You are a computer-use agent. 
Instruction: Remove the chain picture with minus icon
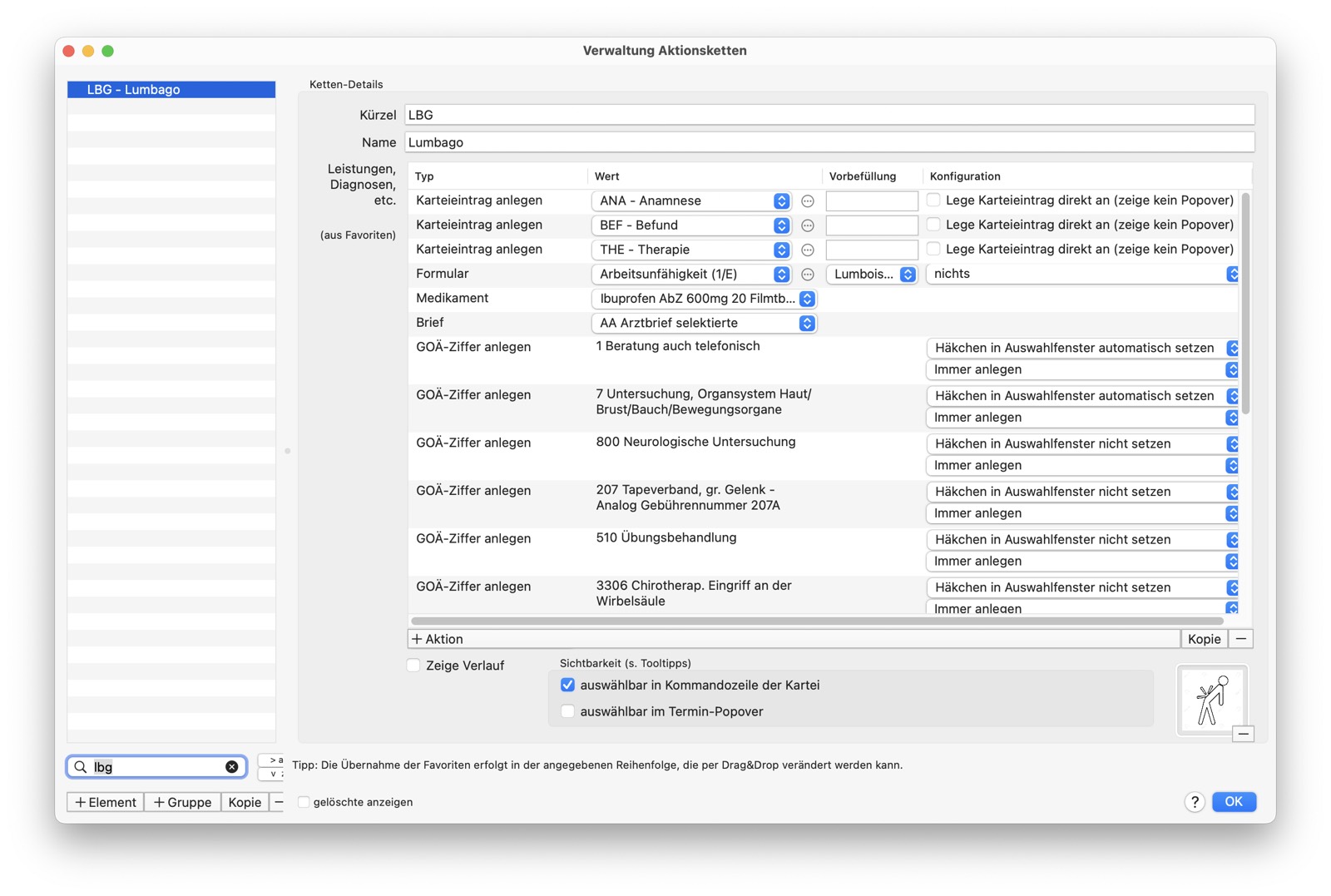click(x=1243, y=734)
